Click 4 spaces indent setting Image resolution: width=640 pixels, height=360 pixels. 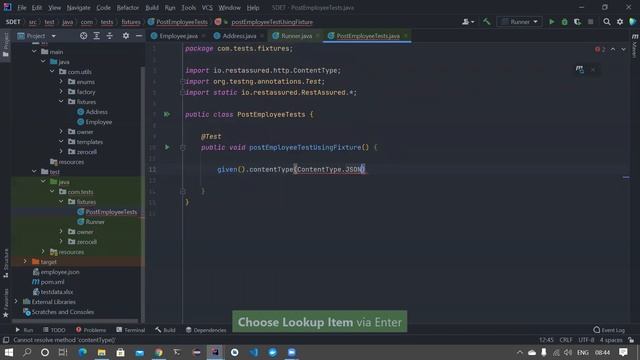coord(611,340)
